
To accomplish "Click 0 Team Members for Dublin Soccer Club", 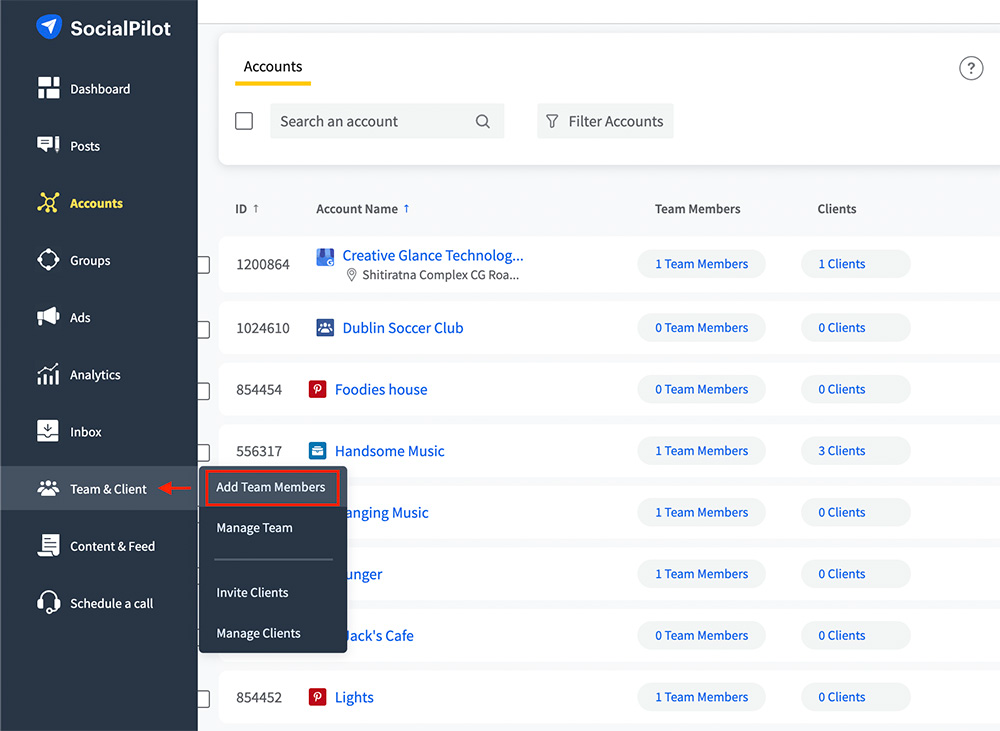I will 702,328.
